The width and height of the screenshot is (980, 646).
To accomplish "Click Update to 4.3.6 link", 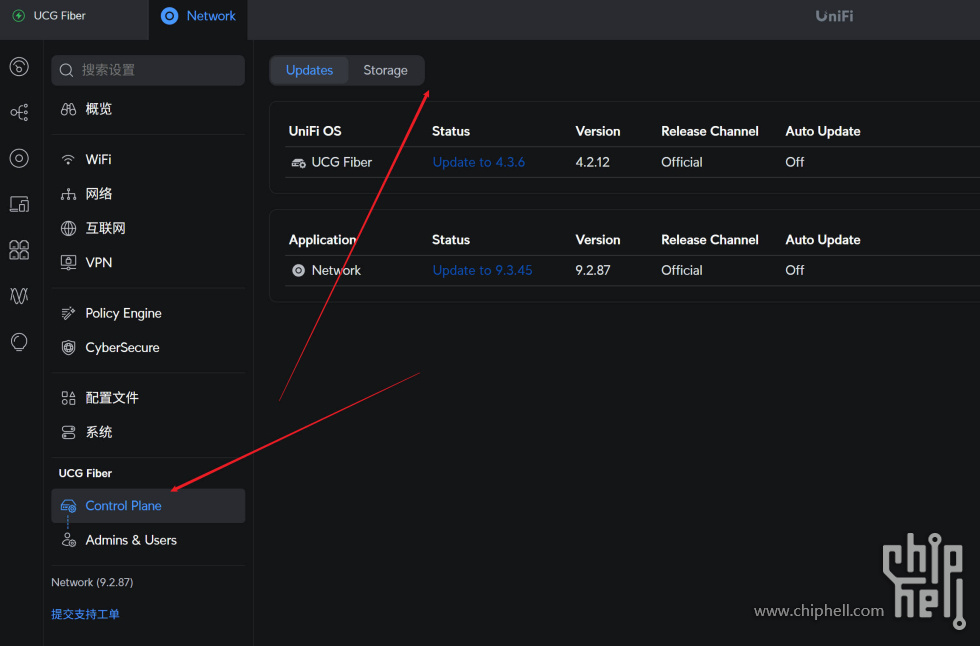I will [x=479, y=162].
